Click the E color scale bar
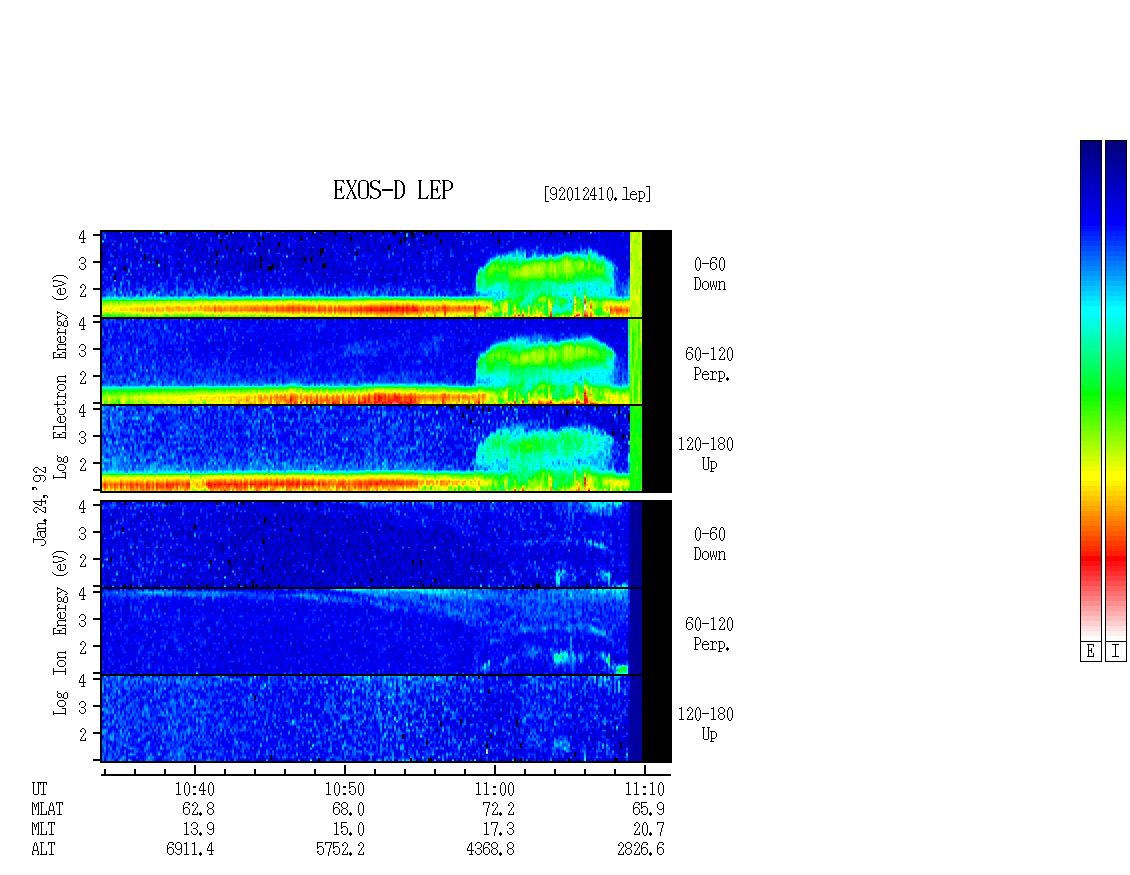1130x875 pixels. pyautogui.click(x=1090, y=390)
